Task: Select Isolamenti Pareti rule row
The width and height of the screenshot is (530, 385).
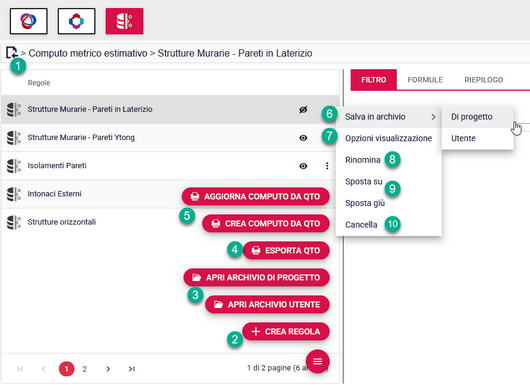Action: [x=170, y=166]
